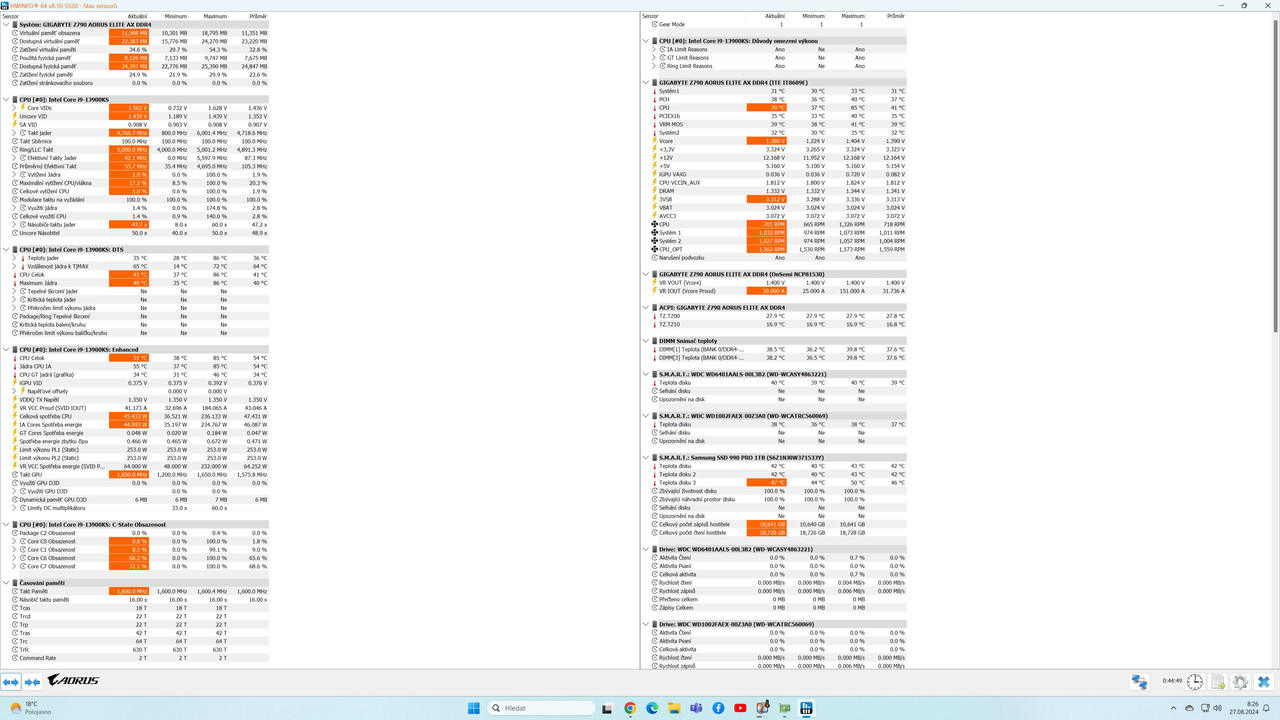The width and height of the screenshot is (1280, 720).
Task: Open the volume tray icon
Action: pyautogui.click(x=1217, y=708)
